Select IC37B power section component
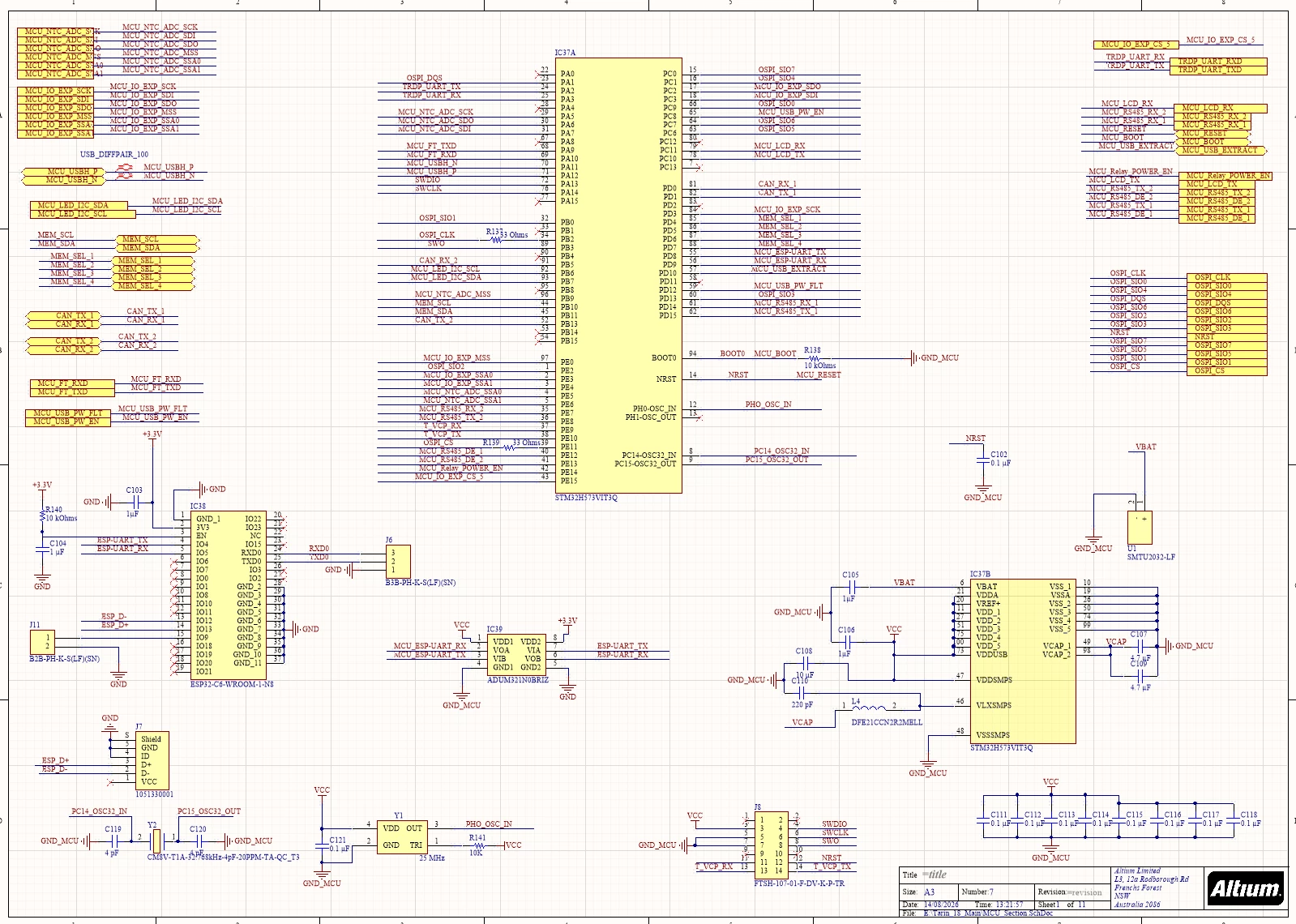 pyautogui.click(x=1024, y=661)
